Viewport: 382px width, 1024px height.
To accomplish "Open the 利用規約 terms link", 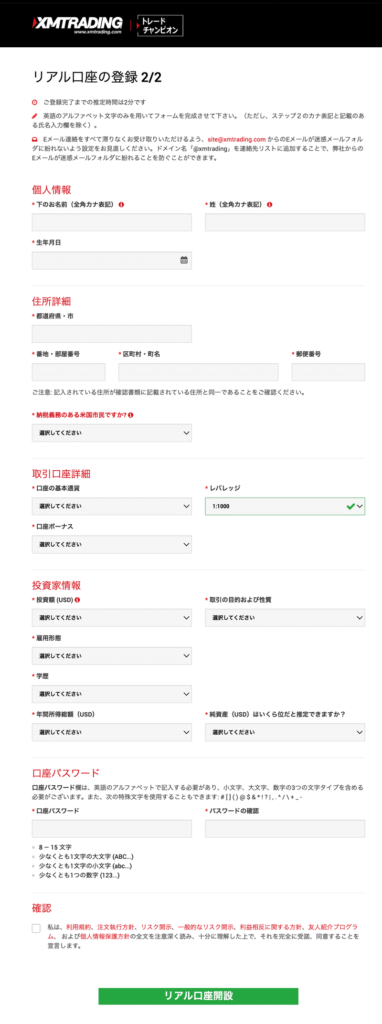I will (x=77, y=927).
